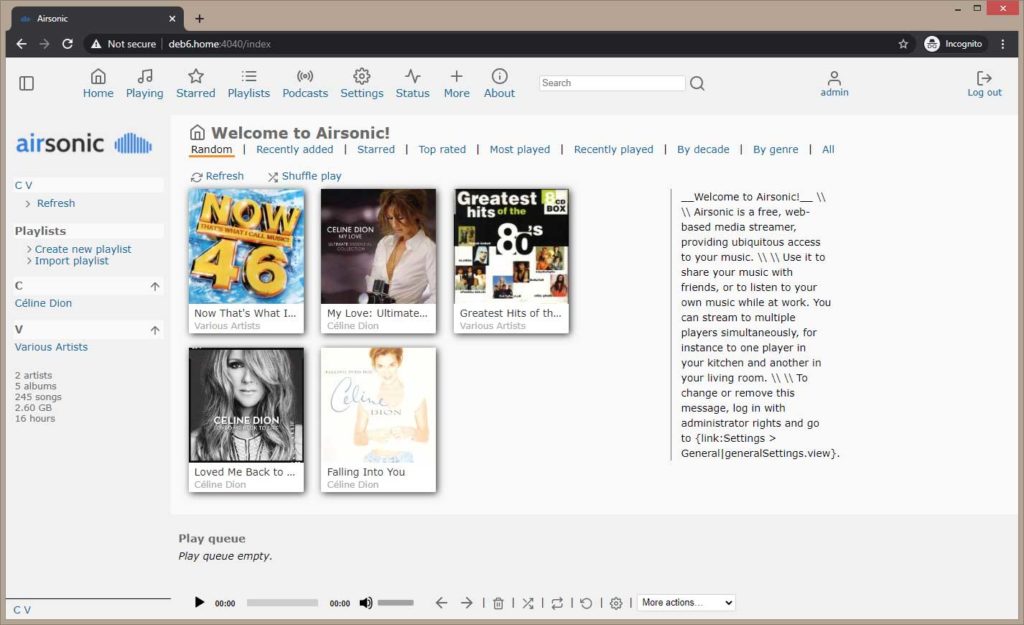Go back in browser history
Screen dimensions: 1024x625
tap(22, 44)
